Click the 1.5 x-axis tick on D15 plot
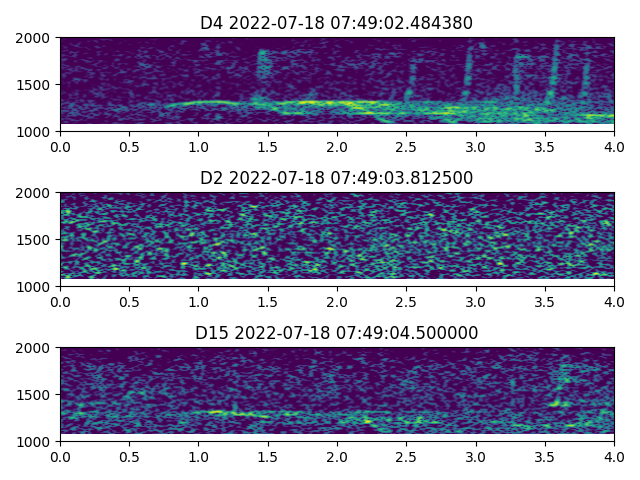Viewport: 640px width, 480px height. tap(268, 457)
